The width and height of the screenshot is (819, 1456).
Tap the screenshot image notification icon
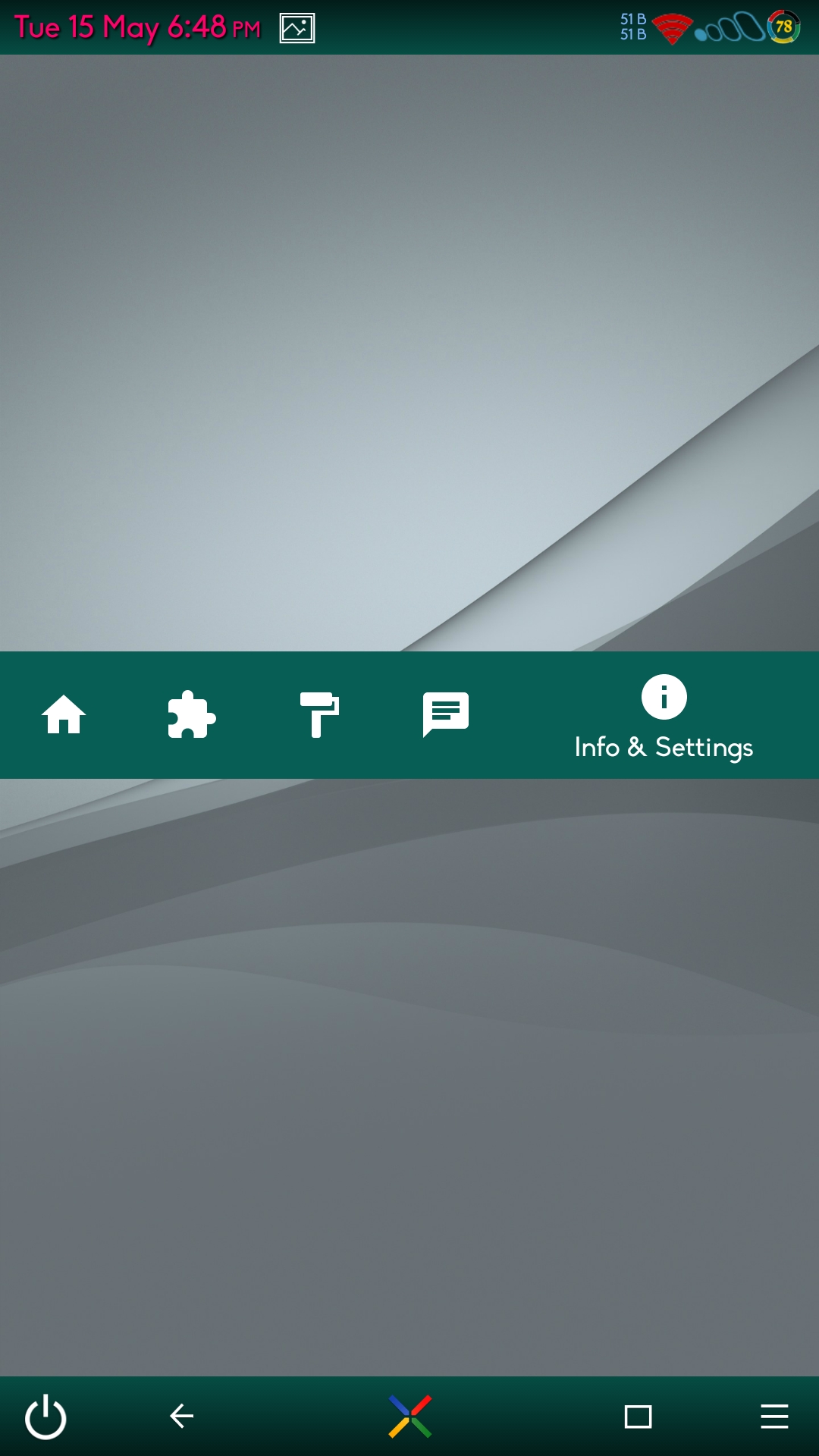pos(297,28)
